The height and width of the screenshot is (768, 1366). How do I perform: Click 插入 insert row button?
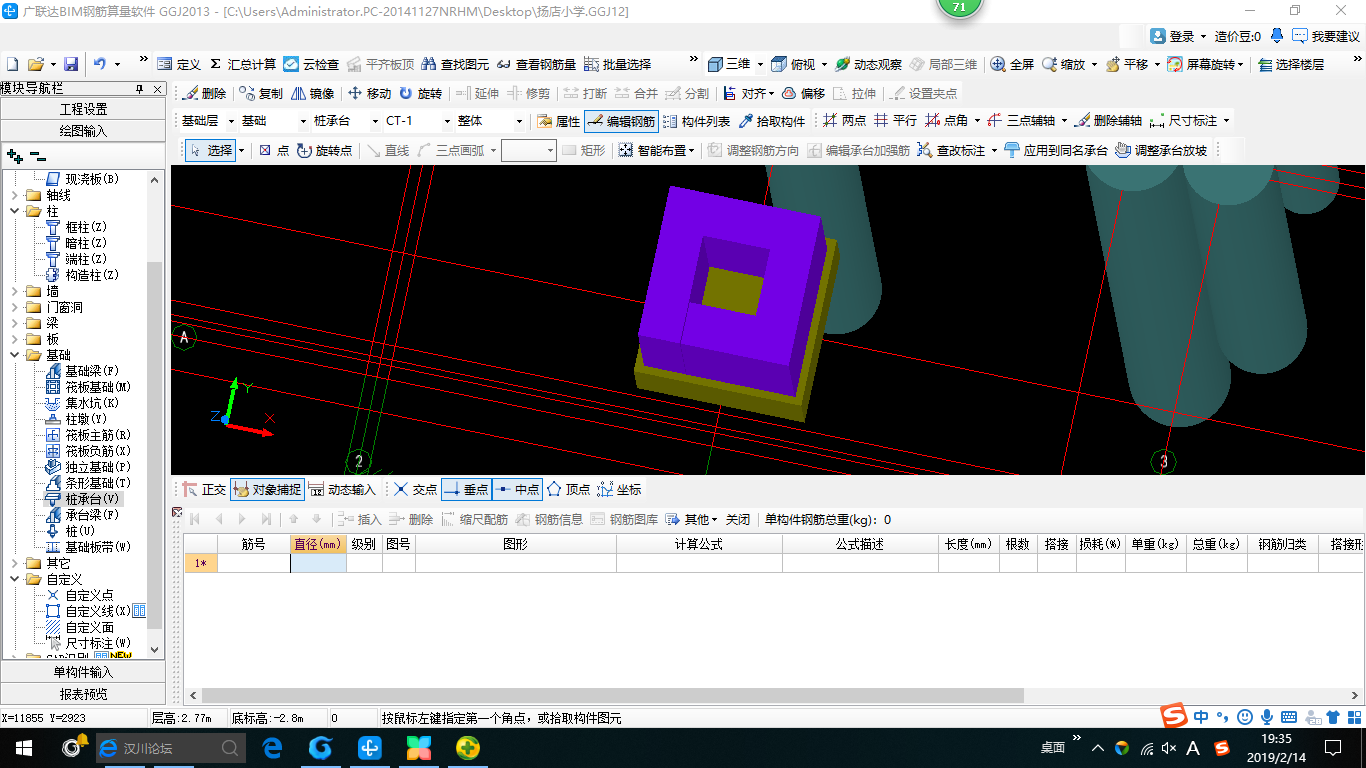pyautogui.click(x=360, y=519)
